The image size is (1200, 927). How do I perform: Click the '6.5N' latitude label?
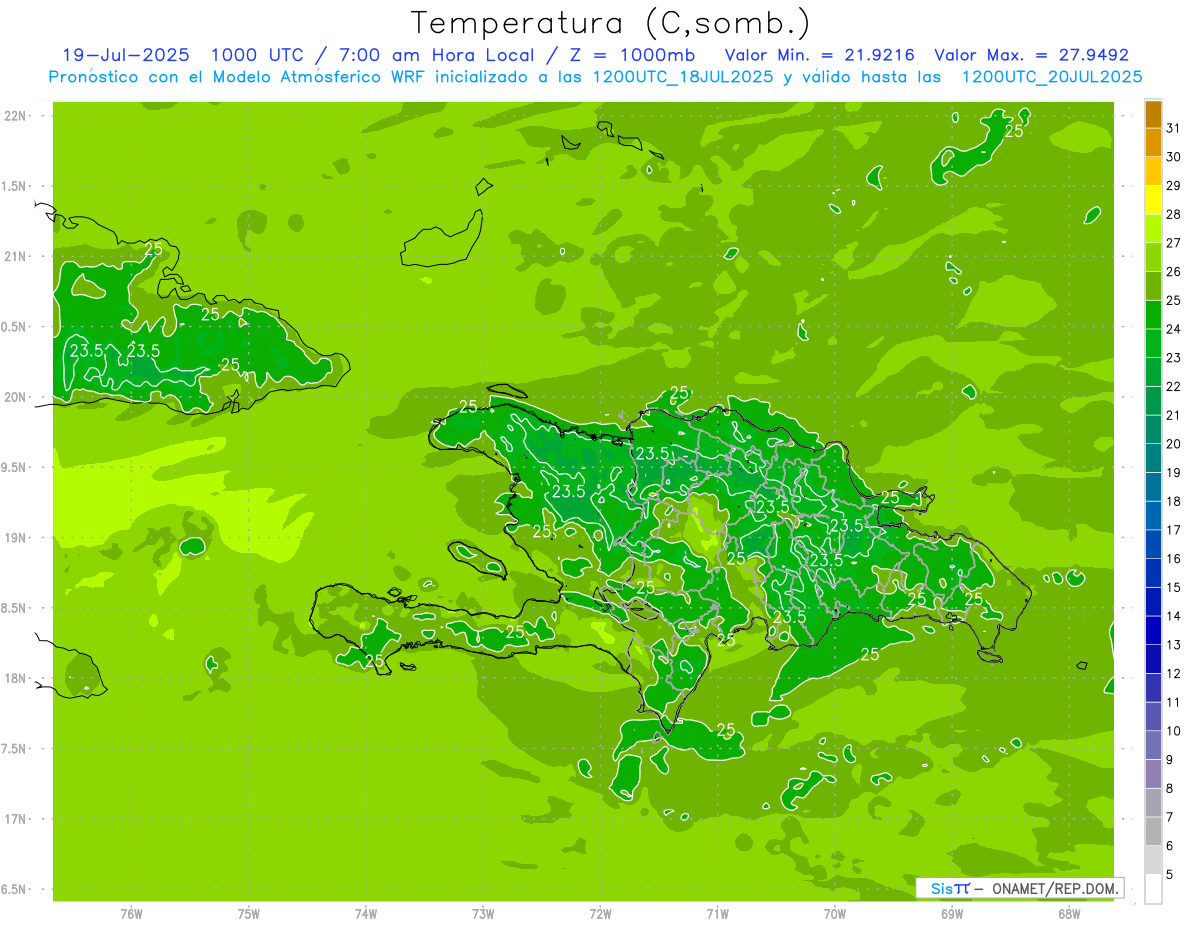[x=15, y=889]
